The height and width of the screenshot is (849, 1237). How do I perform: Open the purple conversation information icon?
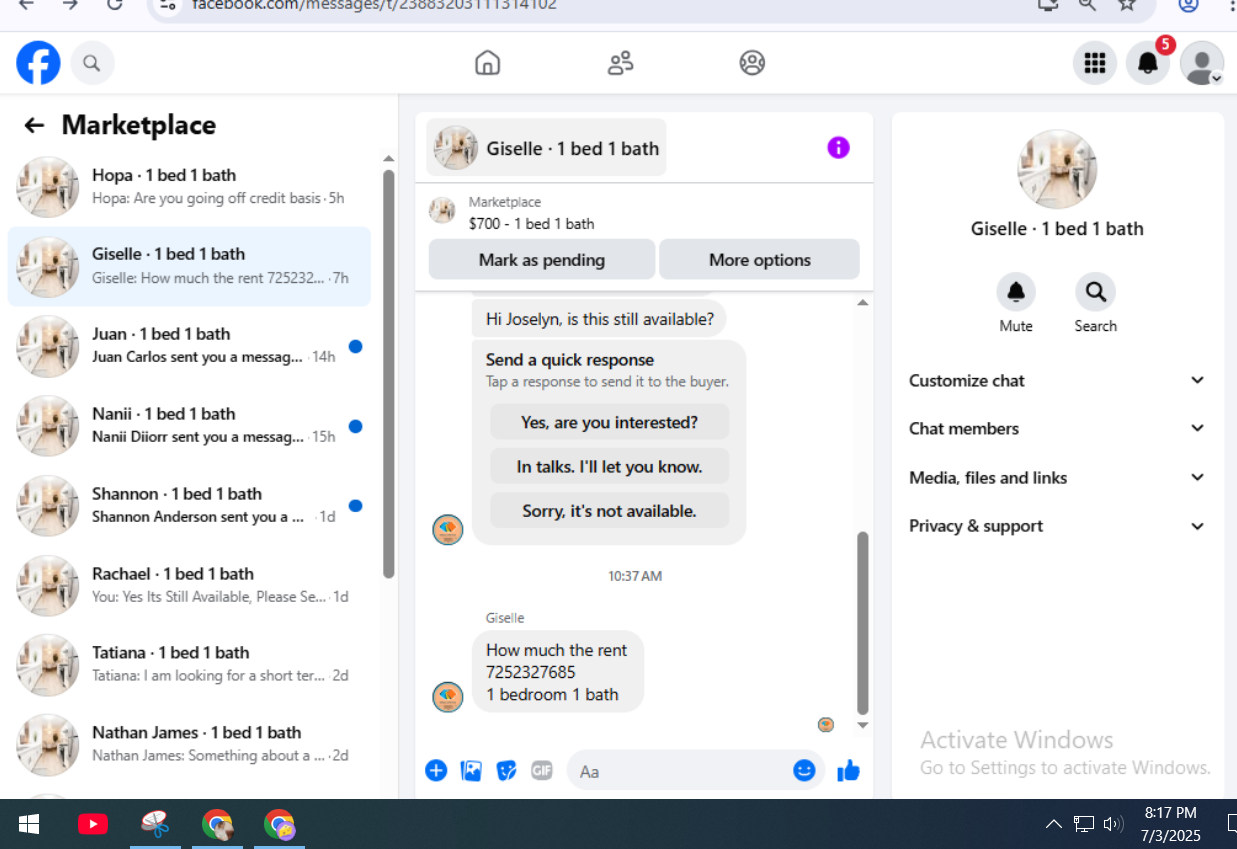click(x=838, y=148)
